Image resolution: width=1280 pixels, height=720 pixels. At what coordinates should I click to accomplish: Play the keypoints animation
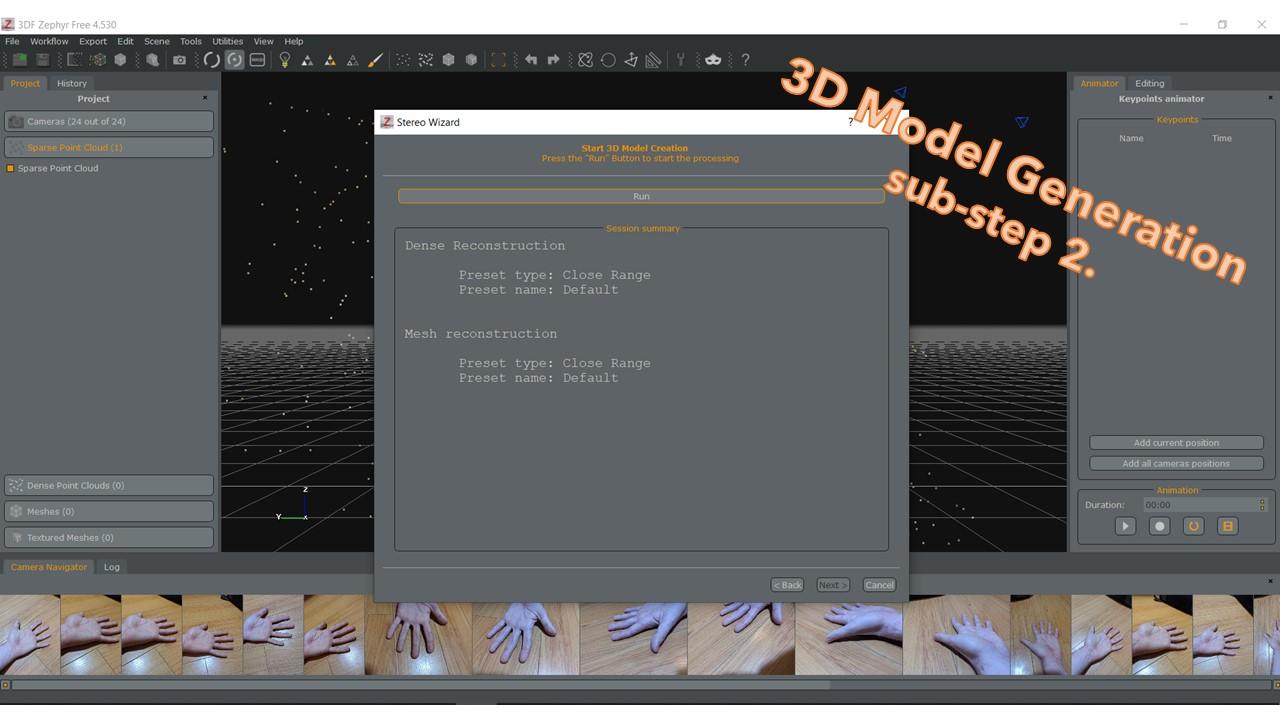1125,526
